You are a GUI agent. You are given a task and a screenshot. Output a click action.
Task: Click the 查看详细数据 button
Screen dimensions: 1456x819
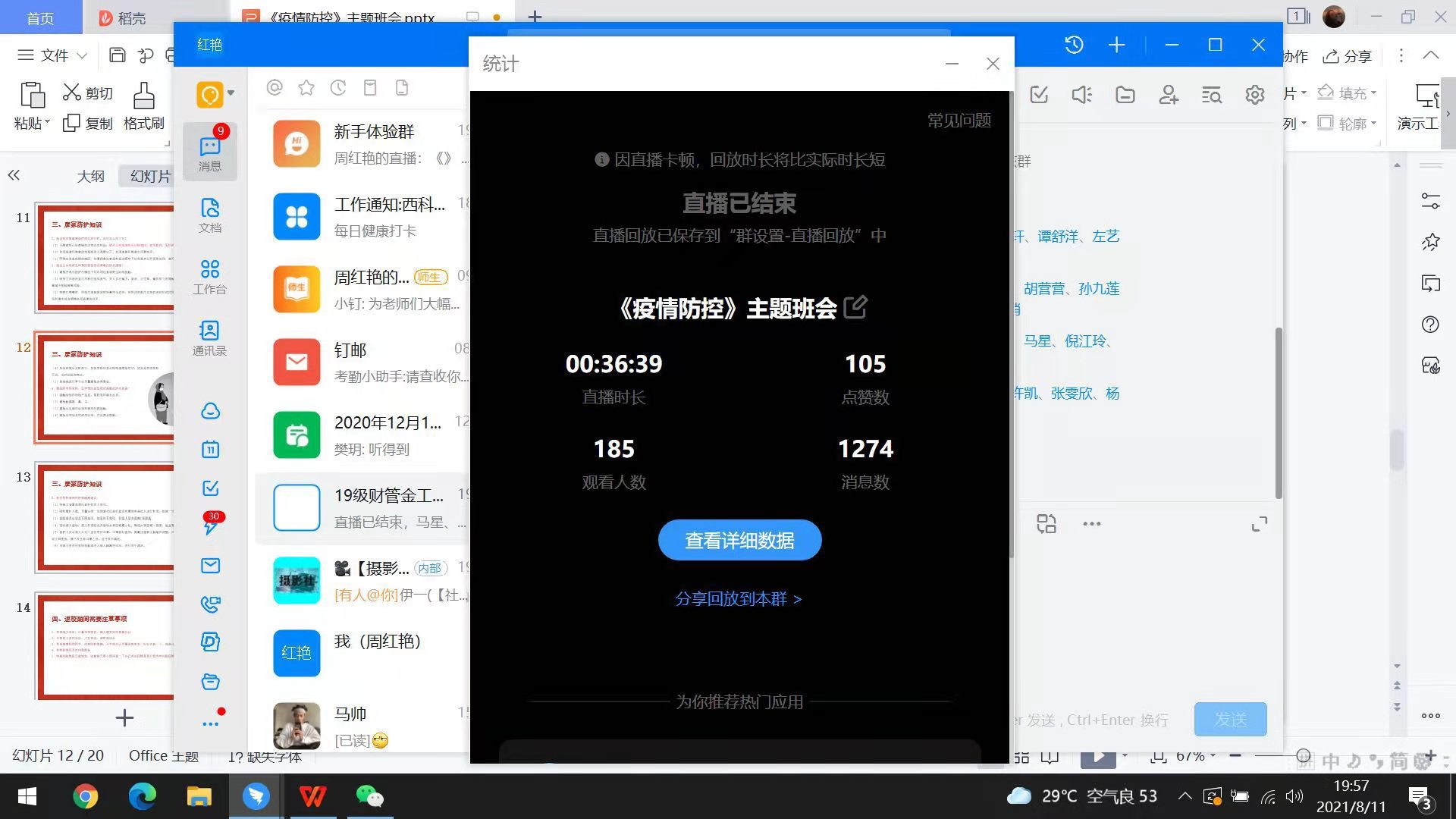click(739, 540)
